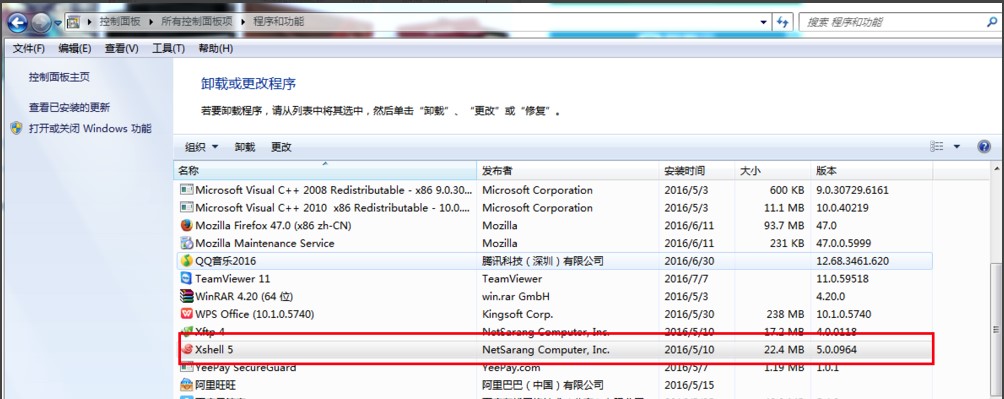Screen dimensions: 1004x399
Task: Open the view options dropdown arrow
Action: coord(957,147)
